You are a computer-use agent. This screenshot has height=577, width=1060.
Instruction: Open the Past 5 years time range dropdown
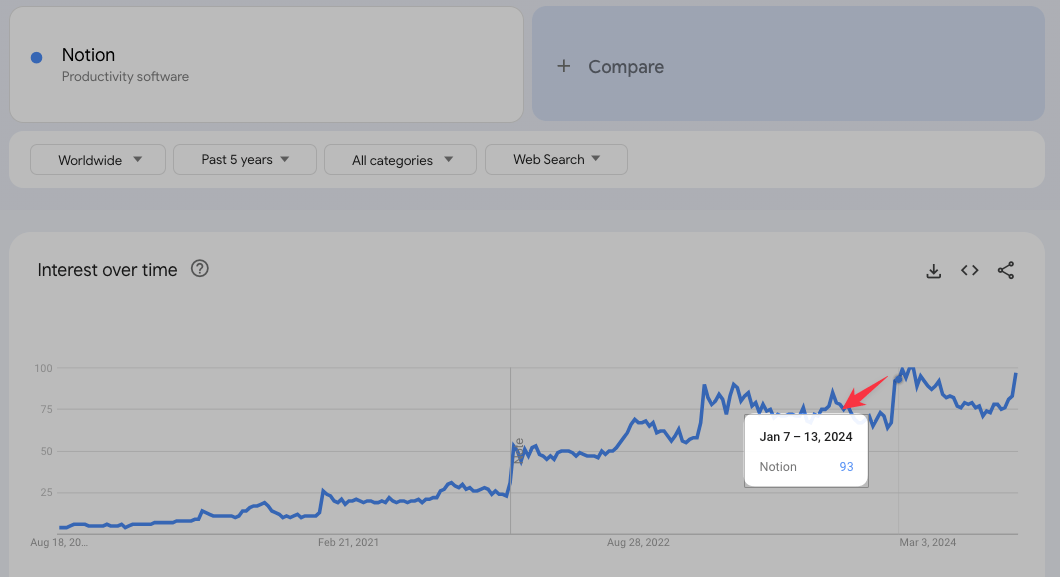[x=244, y=159]
